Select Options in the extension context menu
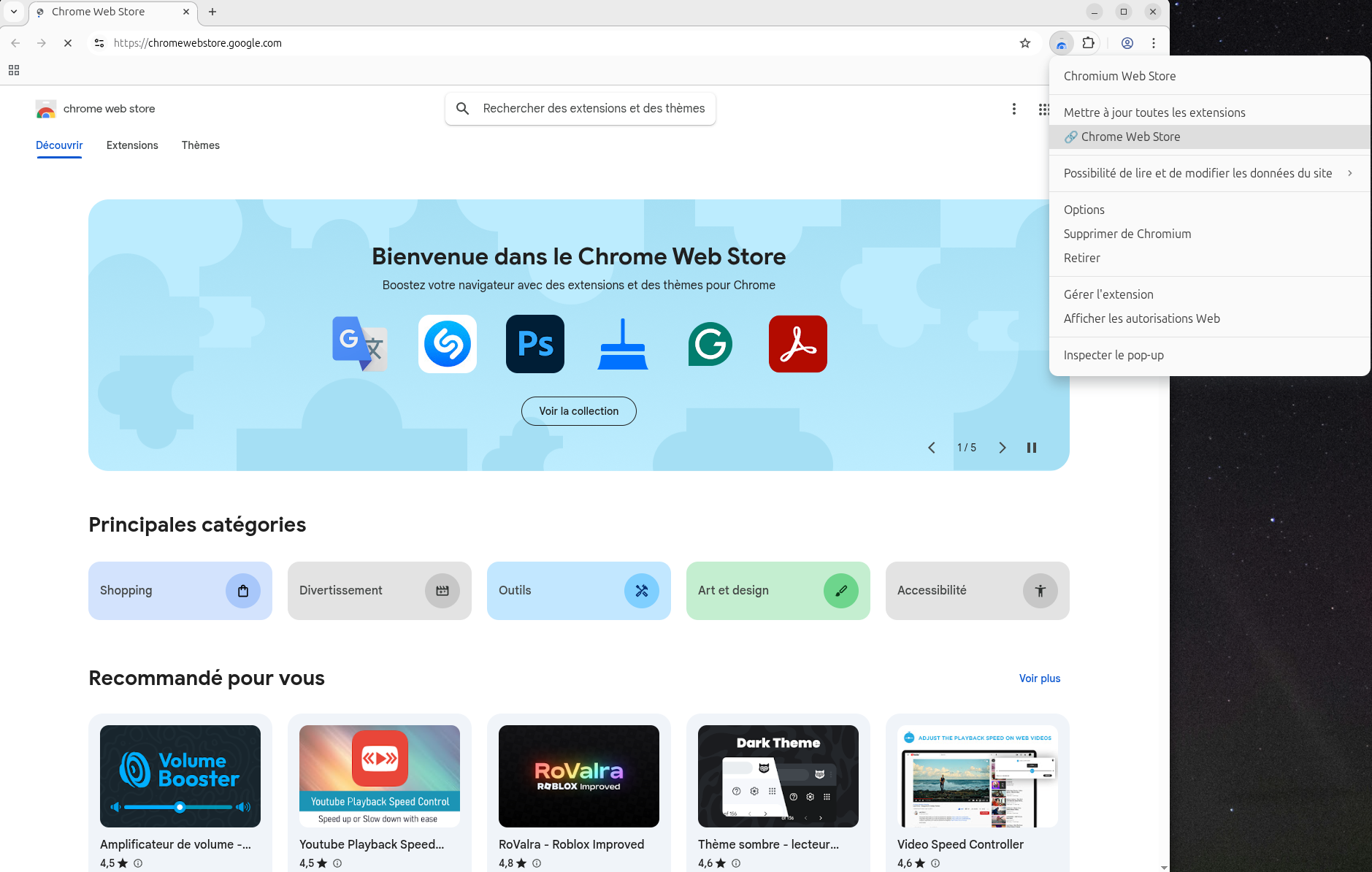This screenshot has height=872, width=1372. coord(1084,210)
